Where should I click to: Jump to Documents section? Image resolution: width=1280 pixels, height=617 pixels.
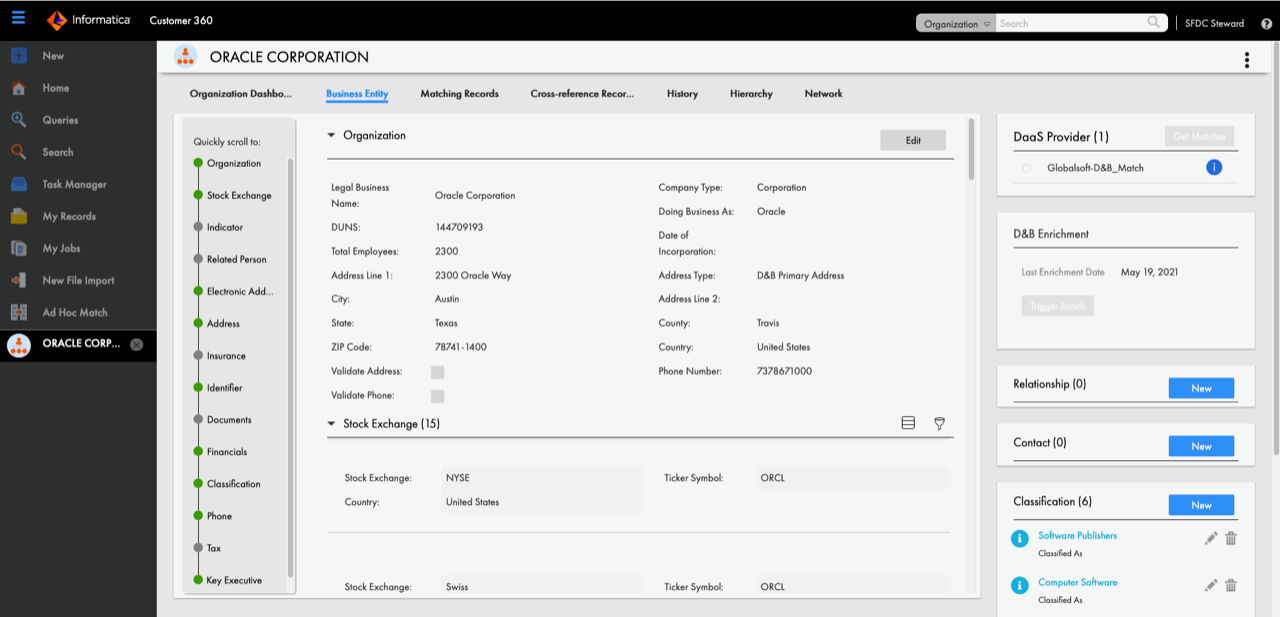click(x=229, y=420)
